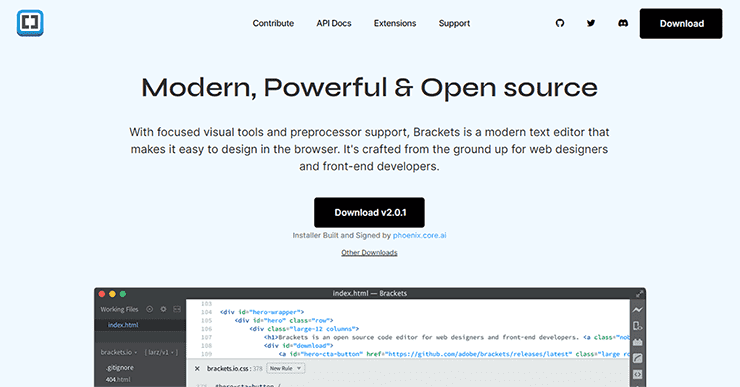
Task: Expand the larz/v1 branch dropdown
Action: click(161, 352)
